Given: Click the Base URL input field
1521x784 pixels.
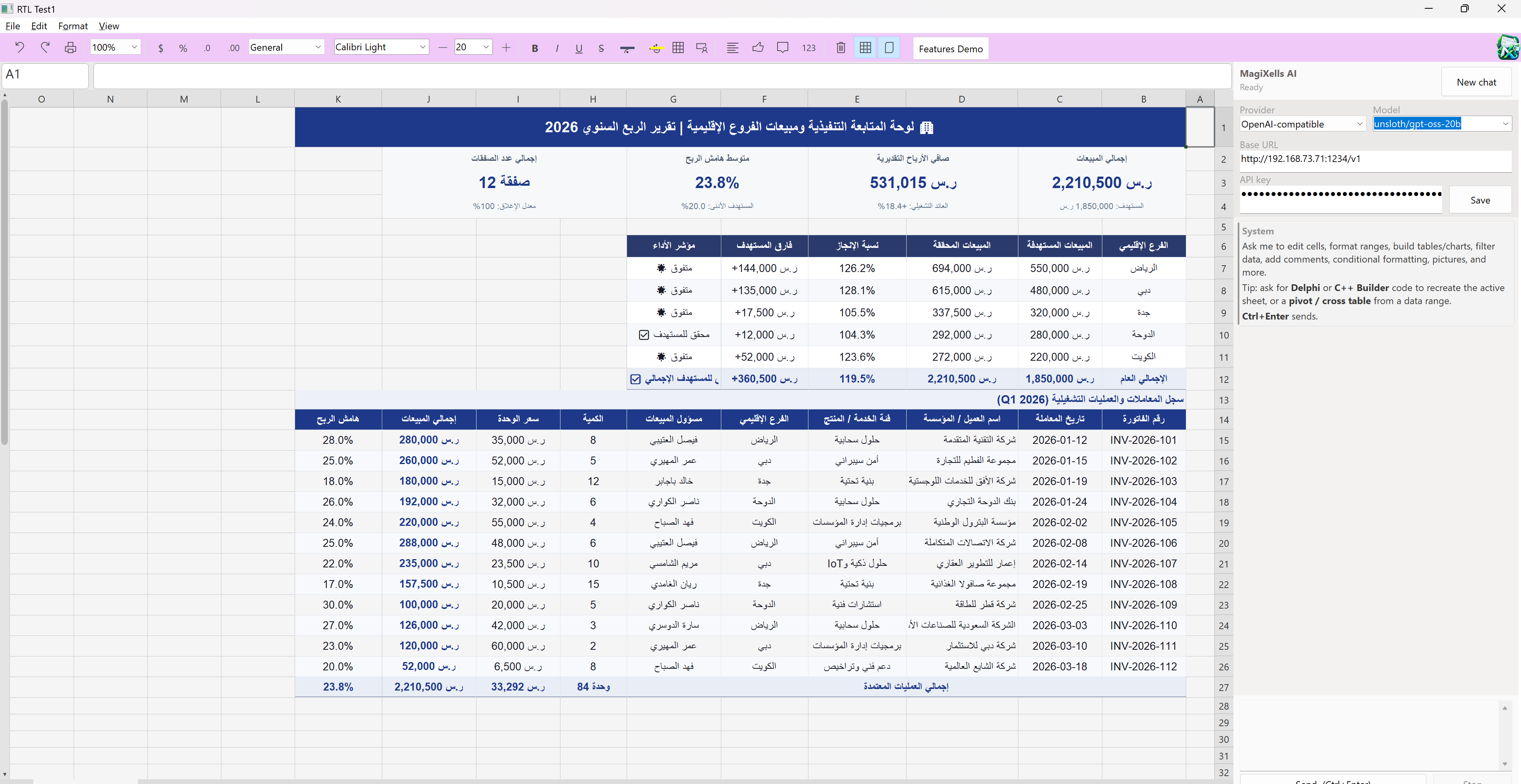Looking at the screenshot, I should point(1375,160).
